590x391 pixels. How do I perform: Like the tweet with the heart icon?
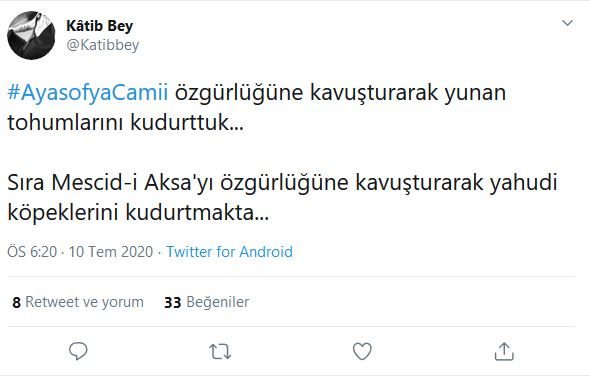click(x=362, y=351)
